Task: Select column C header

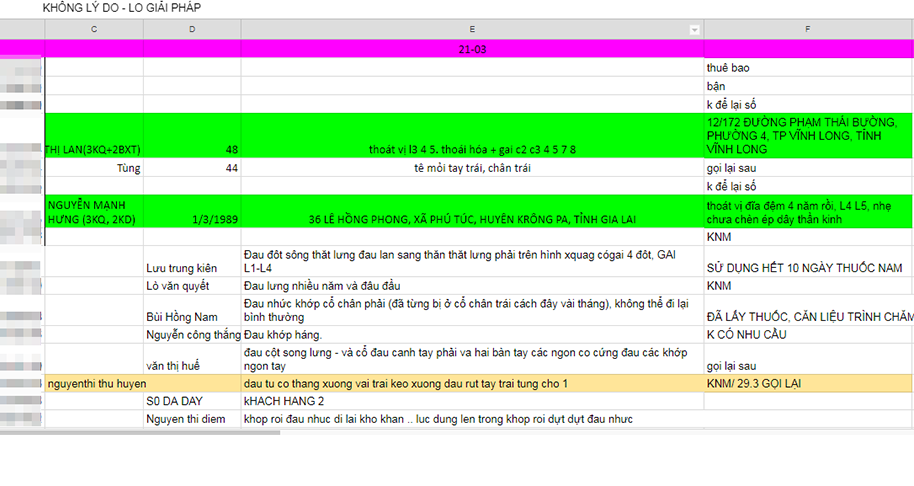Action: coord(93,30)
